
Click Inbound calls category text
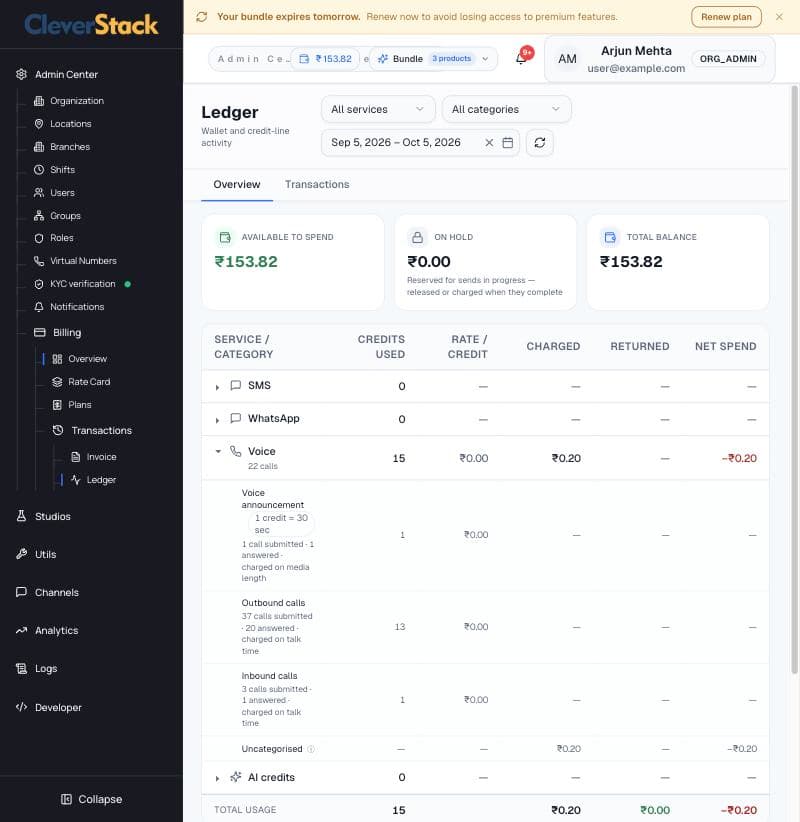tap(269, 676)
